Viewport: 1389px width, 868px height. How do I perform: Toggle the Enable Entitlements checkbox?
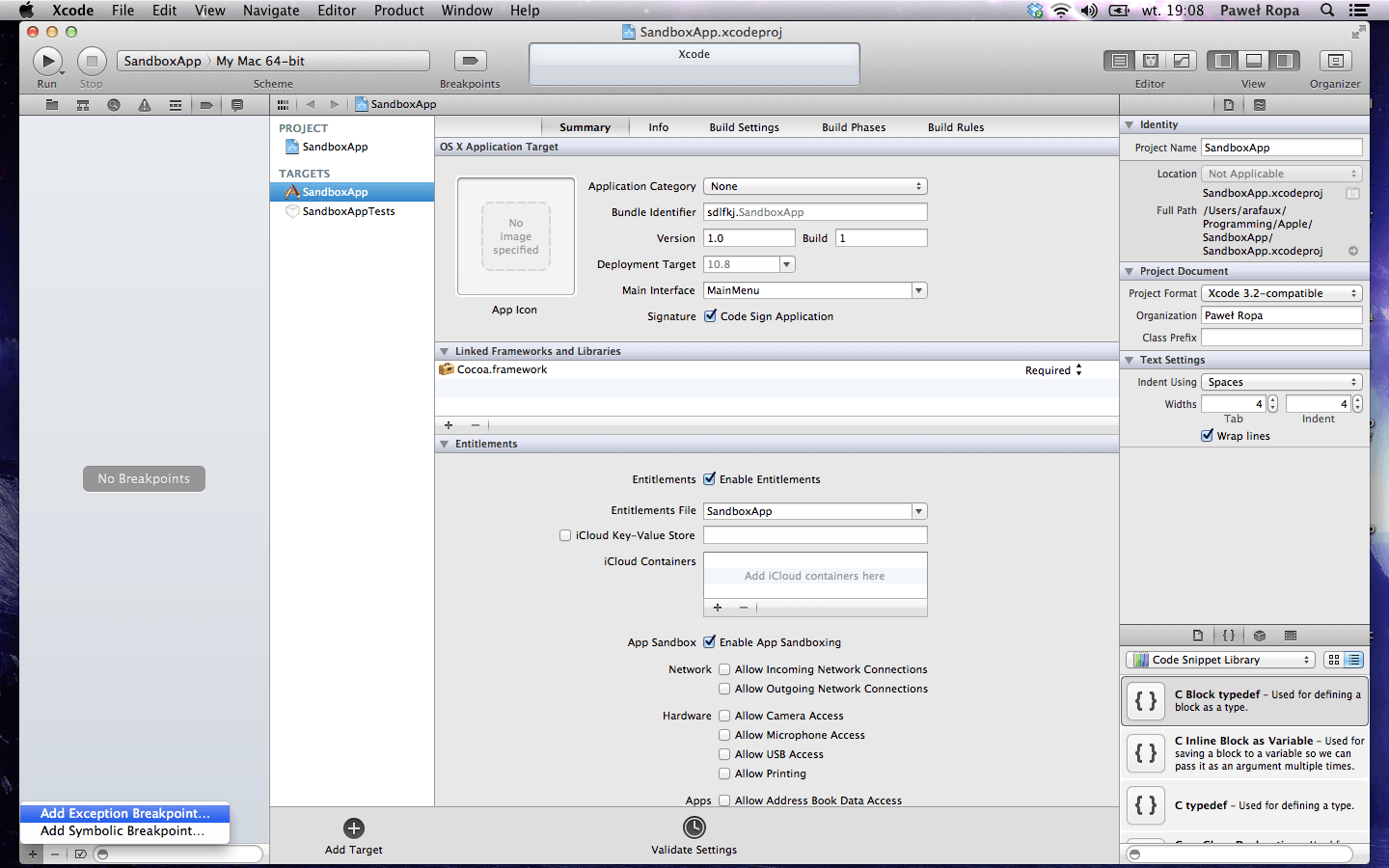[710, 478]
